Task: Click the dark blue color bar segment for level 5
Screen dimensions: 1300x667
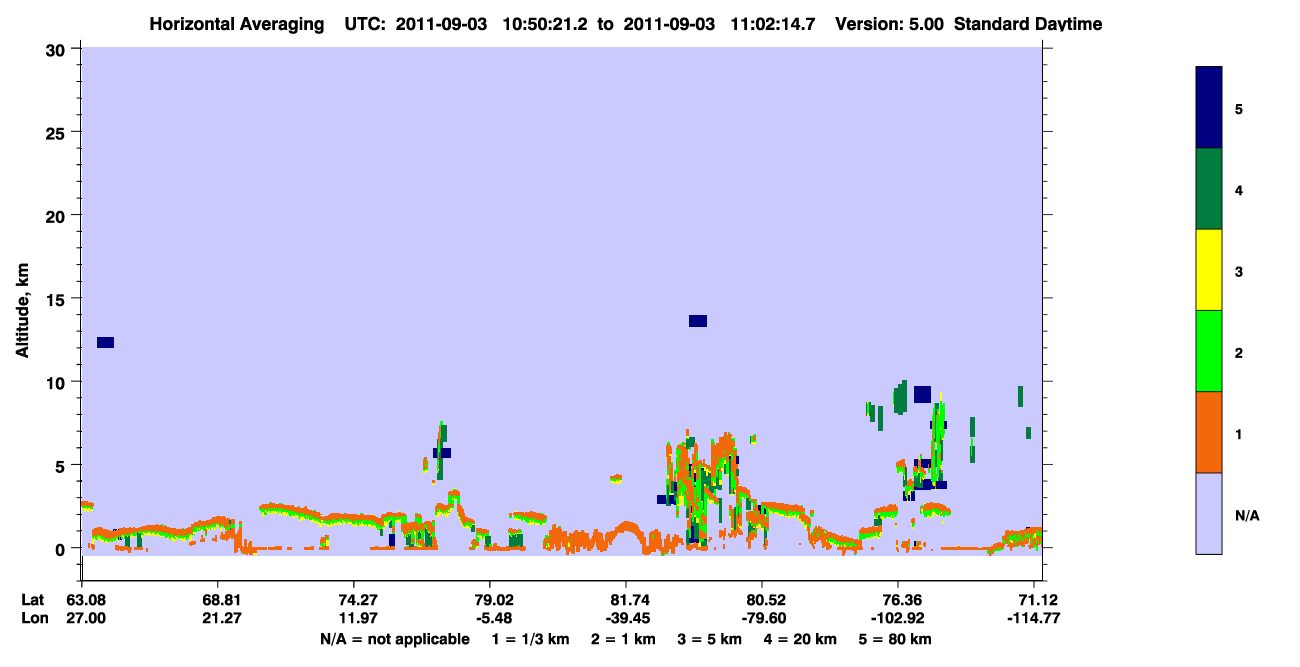Action: click(x=1209, y=107)
